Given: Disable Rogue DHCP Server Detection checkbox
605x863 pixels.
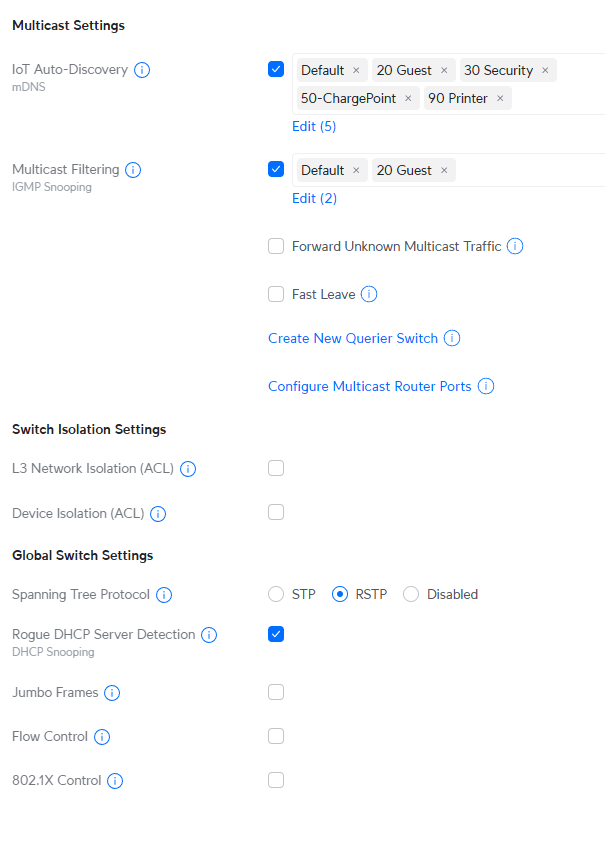Looking at the screenshot, I should [276, 634].
